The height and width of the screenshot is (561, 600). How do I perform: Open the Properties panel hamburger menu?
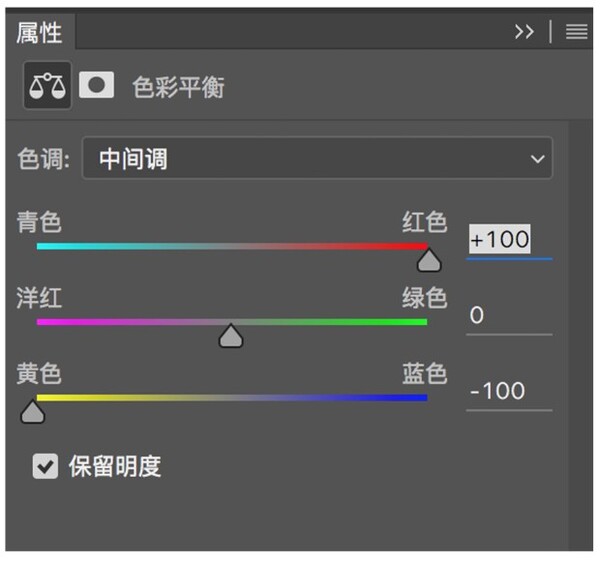click(576, 32)
